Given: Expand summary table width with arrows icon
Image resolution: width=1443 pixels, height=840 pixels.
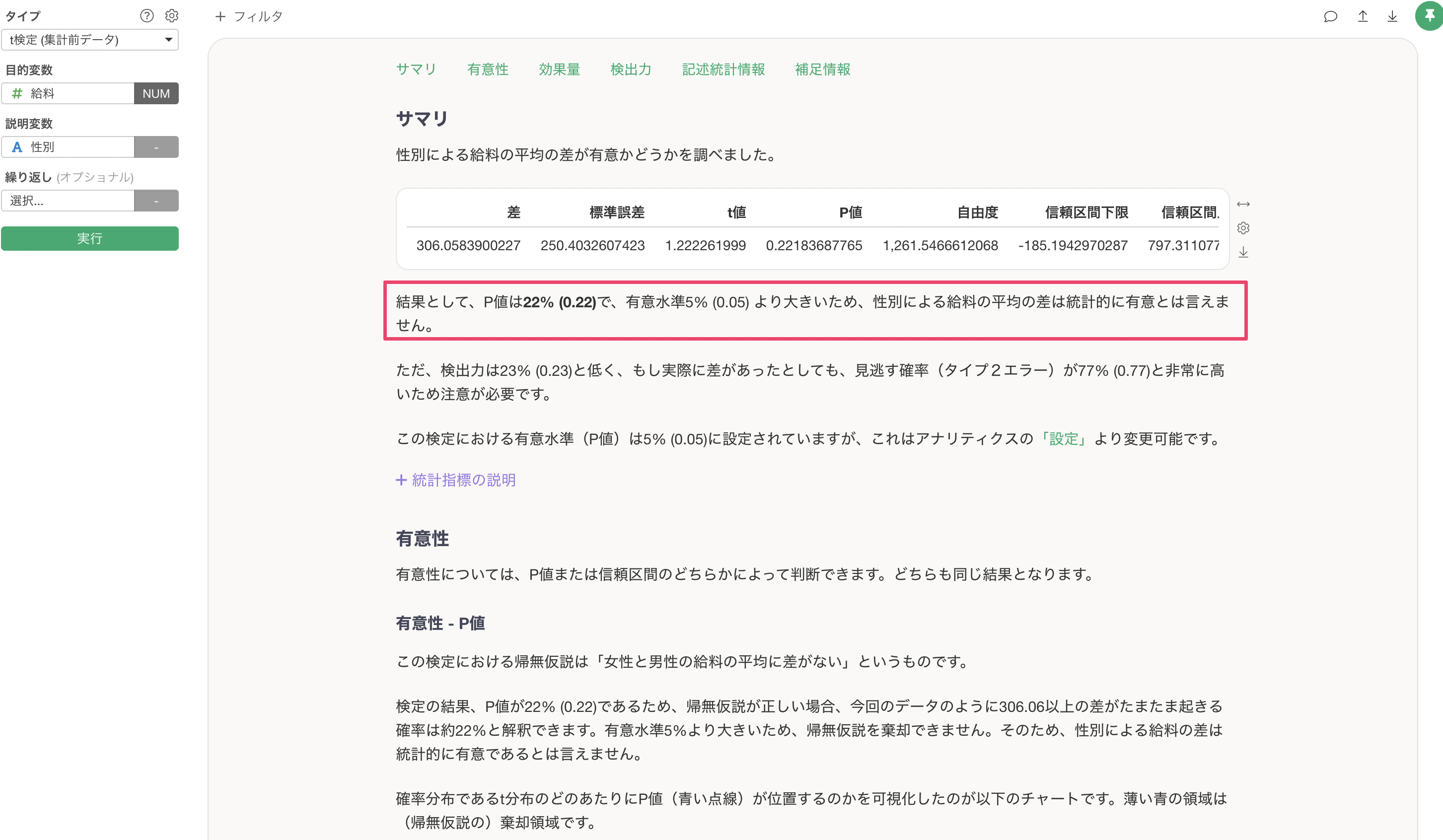Looking at the screenshot, I should (x=1243, y=205).
